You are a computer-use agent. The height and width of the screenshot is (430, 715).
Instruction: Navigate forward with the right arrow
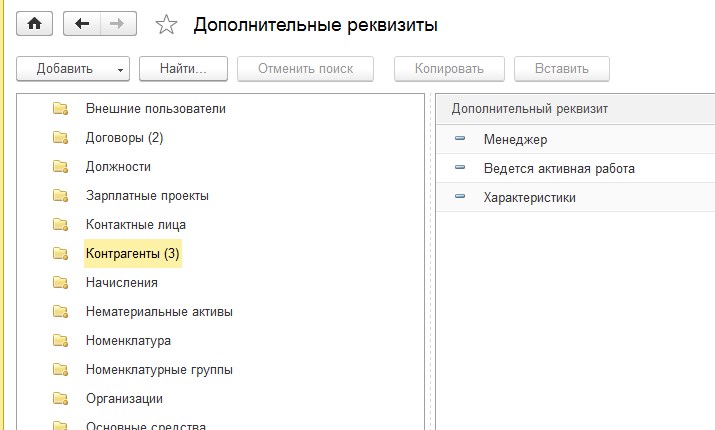(118, 24)
